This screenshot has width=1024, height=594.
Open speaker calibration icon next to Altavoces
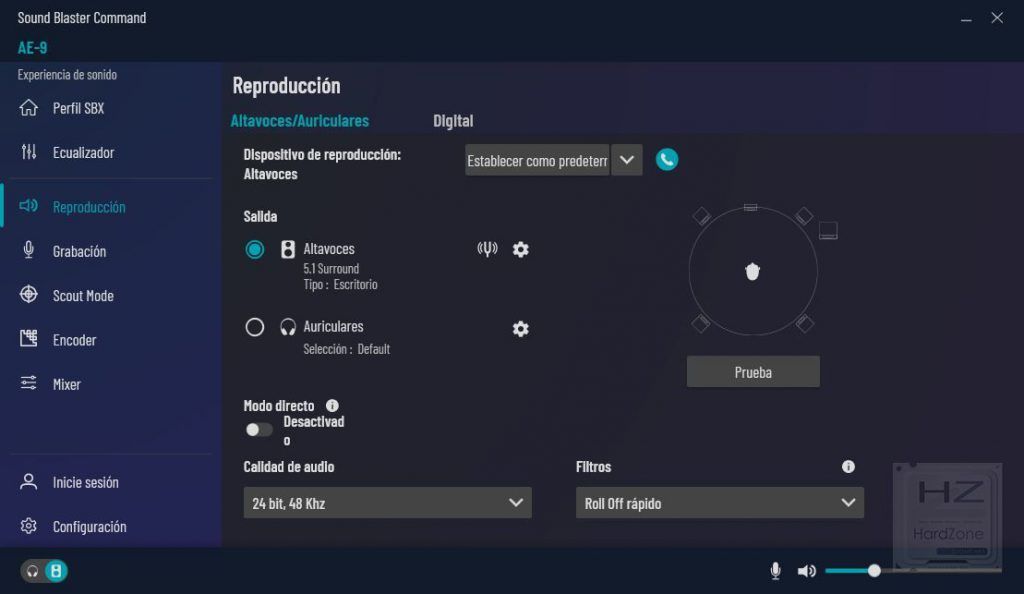tap(487, 249)
